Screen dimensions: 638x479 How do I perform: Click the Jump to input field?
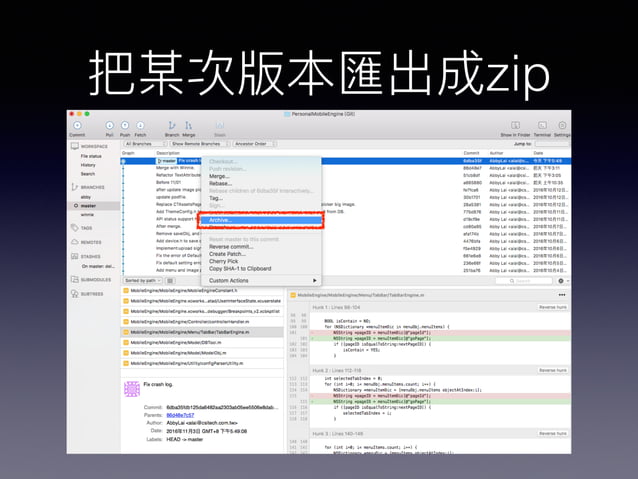tap(552, 144)
